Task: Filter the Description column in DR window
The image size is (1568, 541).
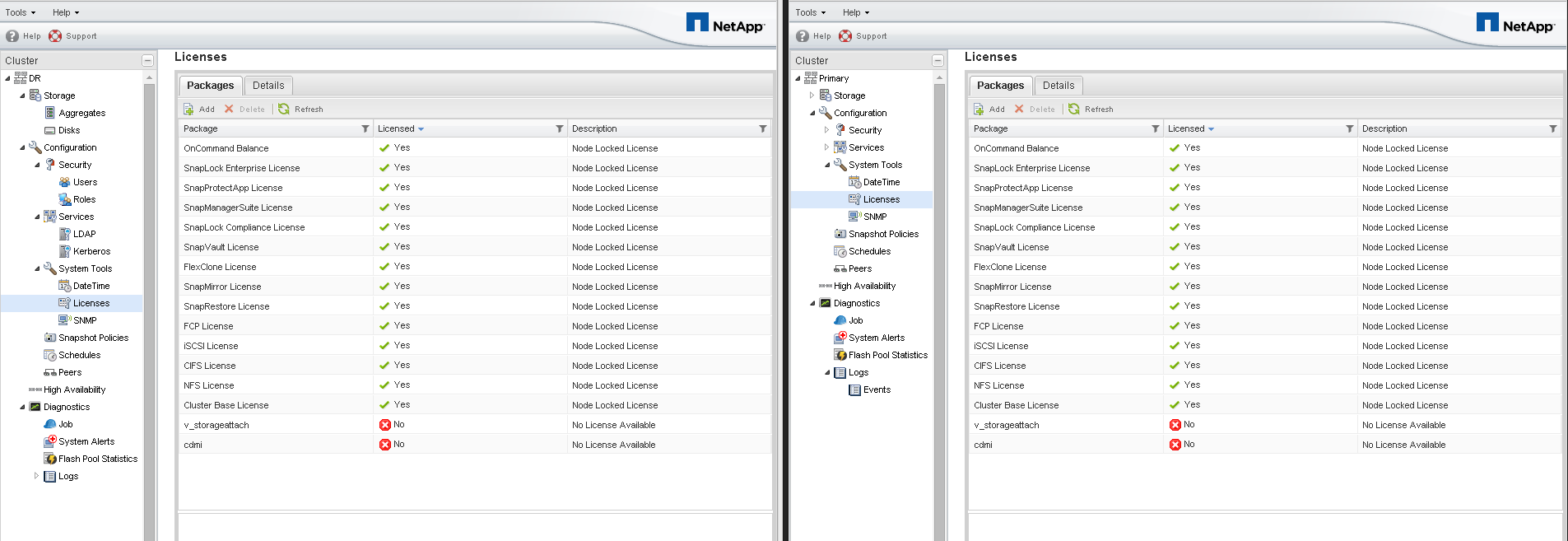Action: pyautogui.click(x=763, y=128)
